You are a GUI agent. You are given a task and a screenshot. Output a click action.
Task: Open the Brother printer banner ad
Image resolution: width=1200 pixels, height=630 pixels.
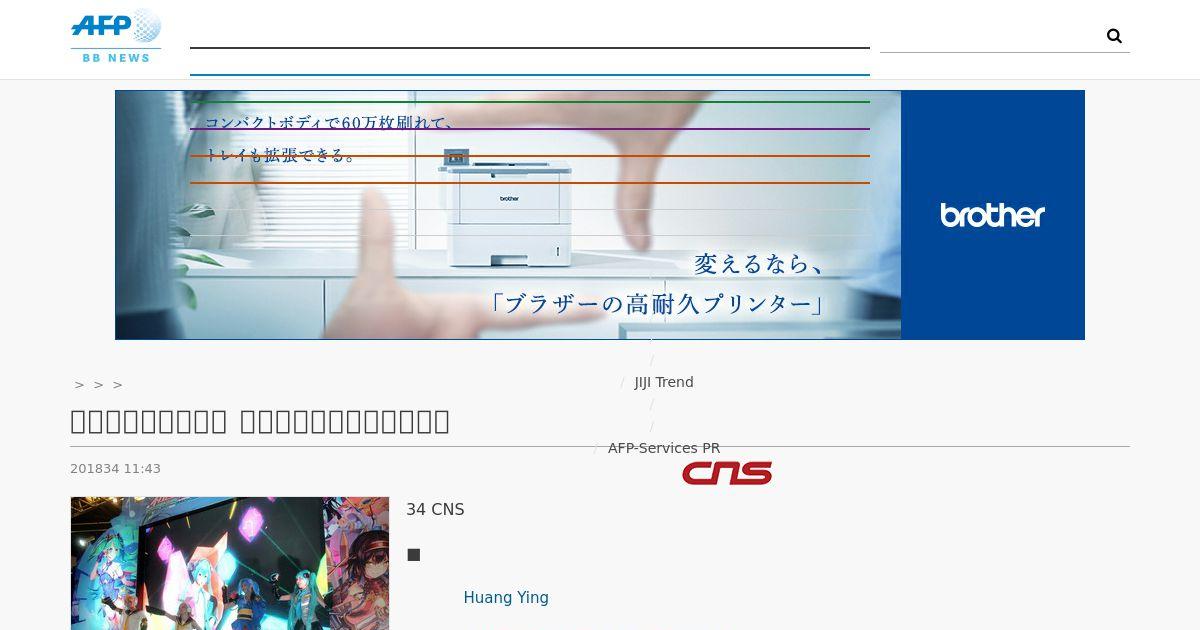tap(600, 215)
